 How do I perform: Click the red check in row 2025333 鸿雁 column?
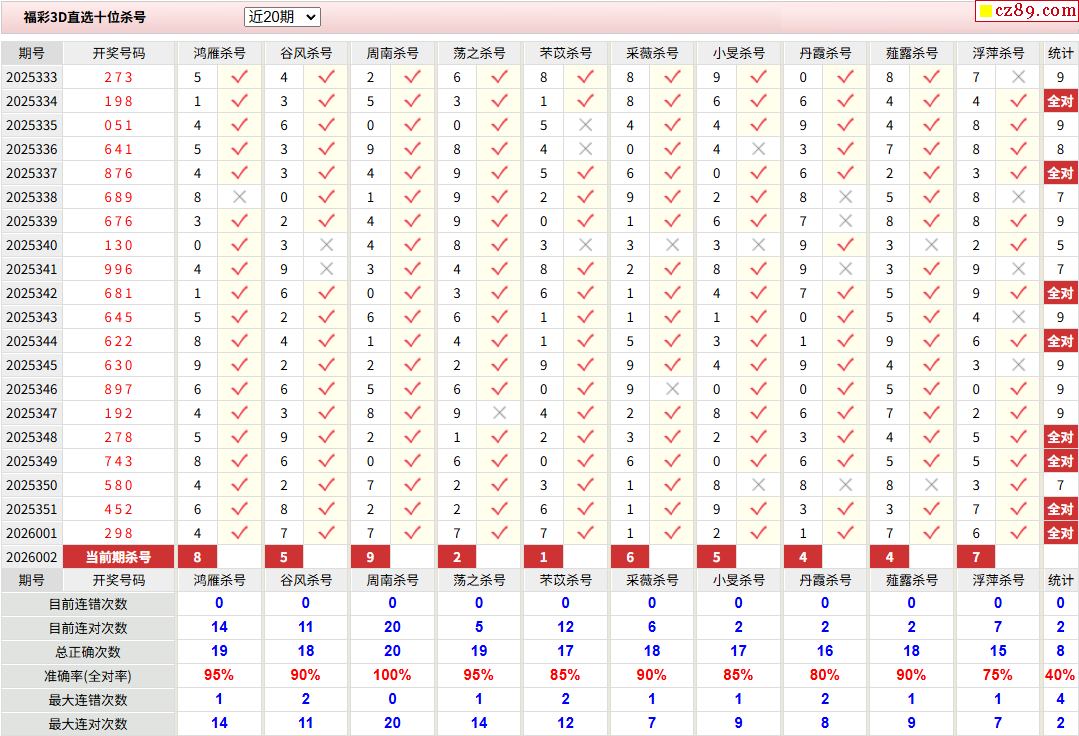click(x=239, y=77)
